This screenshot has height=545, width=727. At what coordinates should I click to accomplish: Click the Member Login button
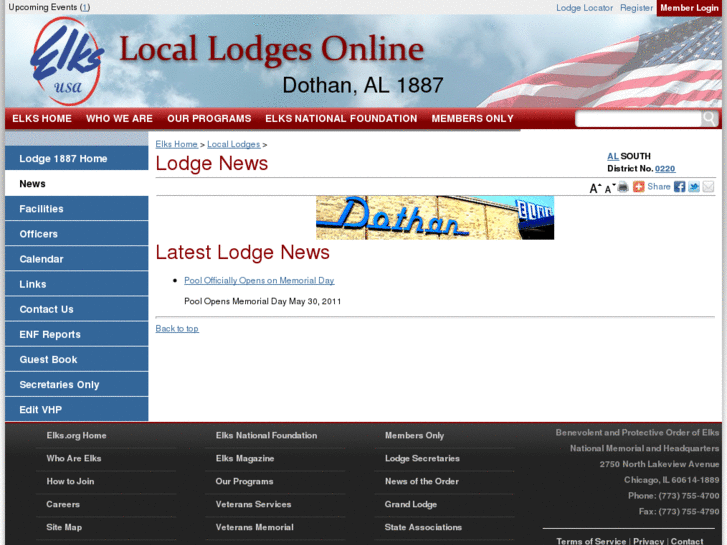pyautogui.click(x=689, y=8)
